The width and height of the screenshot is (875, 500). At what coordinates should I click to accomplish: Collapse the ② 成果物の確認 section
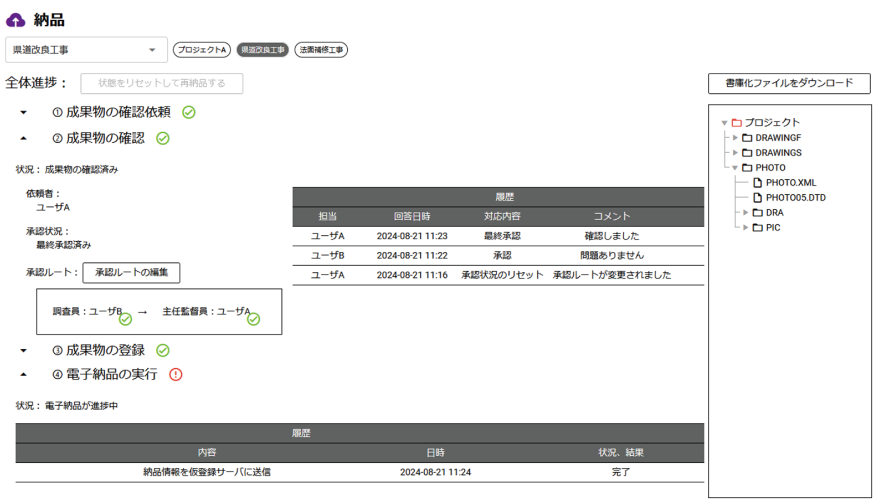pyautogui.click(x=24, y=139)
